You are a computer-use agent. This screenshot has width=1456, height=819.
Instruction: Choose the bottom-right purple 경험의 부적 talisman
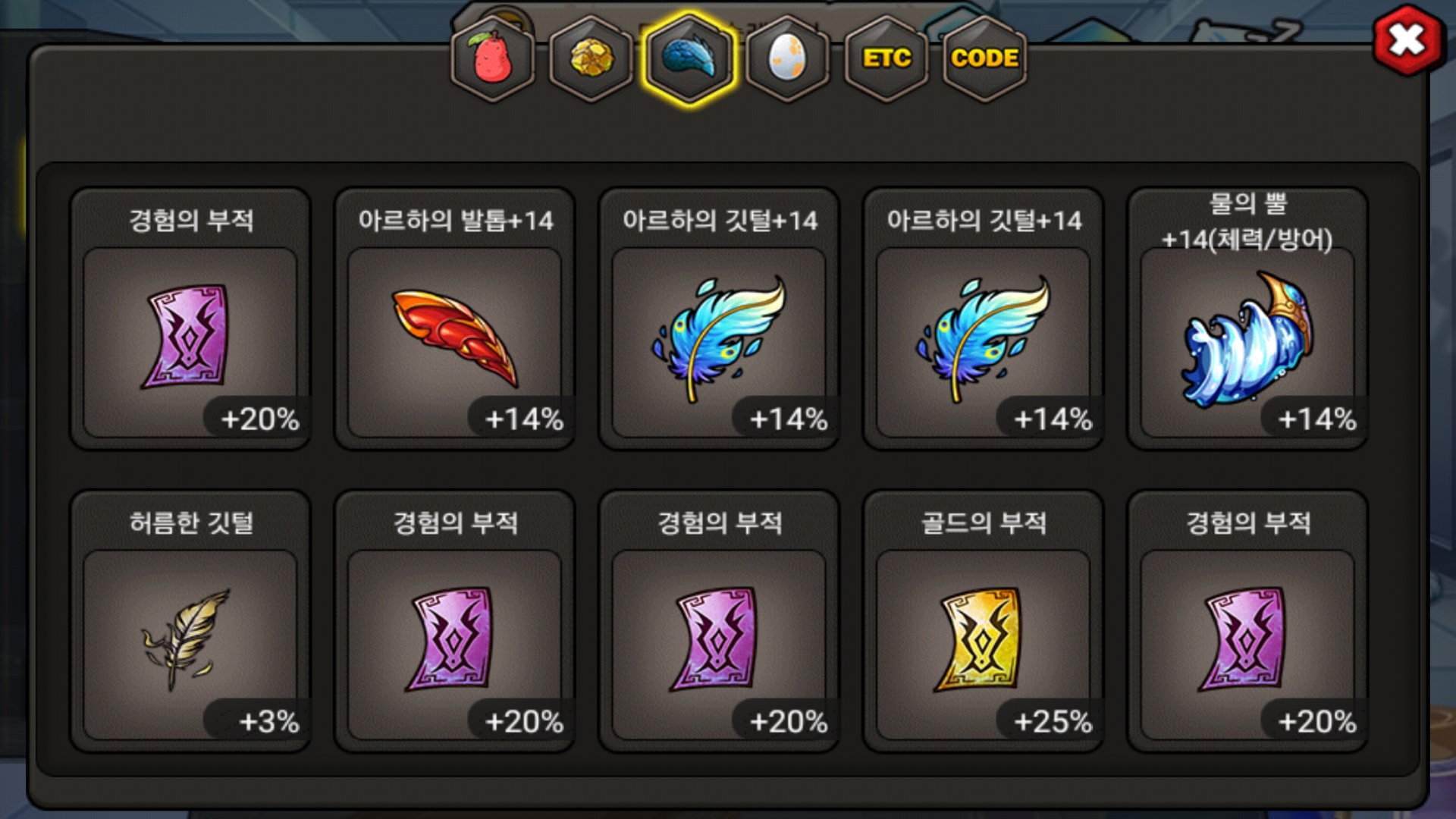[x=1247, y=621]
